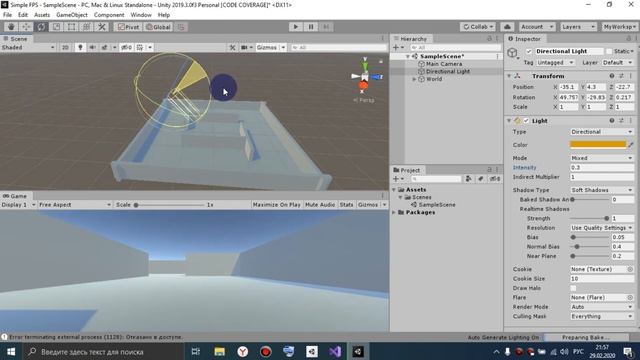Screen dimensions: 640x360
Task: Open Unity Hub taskbar icon
Action: click(312, 352)
